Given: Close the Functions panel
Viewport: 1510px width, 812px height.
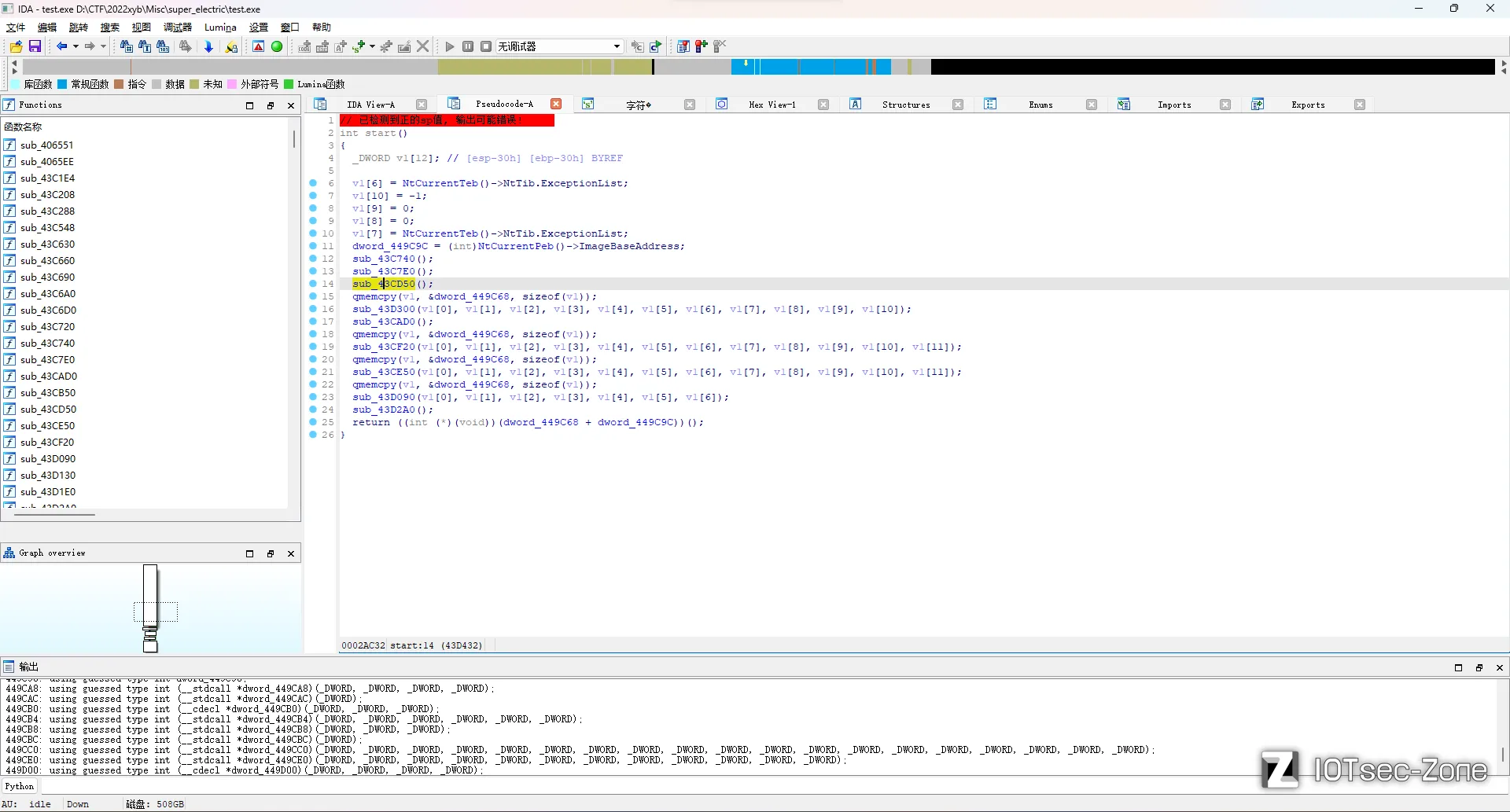Looking at the screenshot, I should click(x=291, y=105).
